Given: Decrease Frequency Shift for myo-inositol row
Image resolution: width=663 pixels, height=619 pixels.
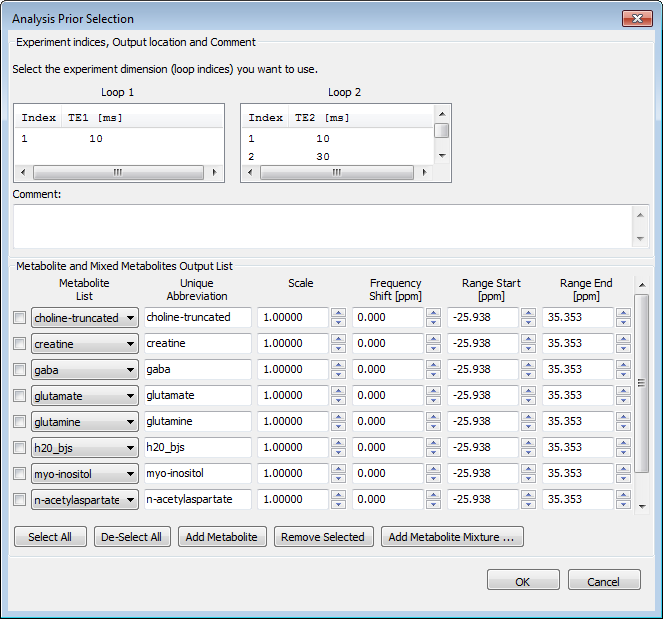Looking at the screenshot, I should tap(433, 479).
